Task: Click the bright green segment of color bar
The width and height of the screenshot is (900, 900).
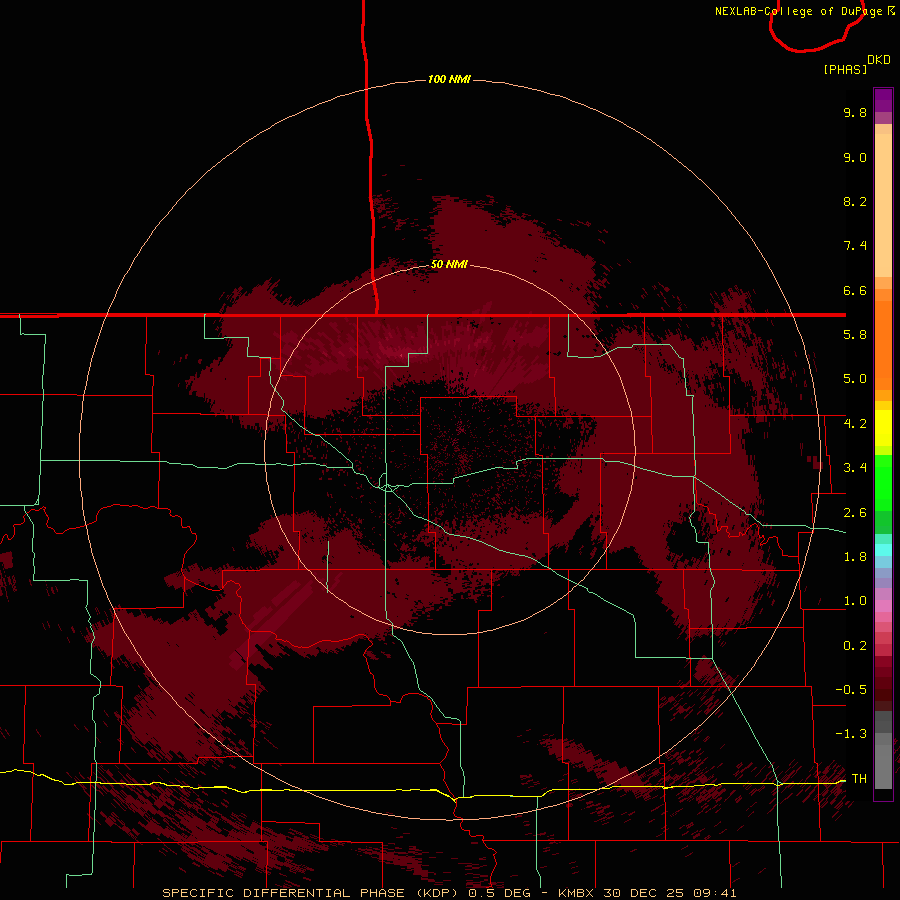Action: point(883,482)
